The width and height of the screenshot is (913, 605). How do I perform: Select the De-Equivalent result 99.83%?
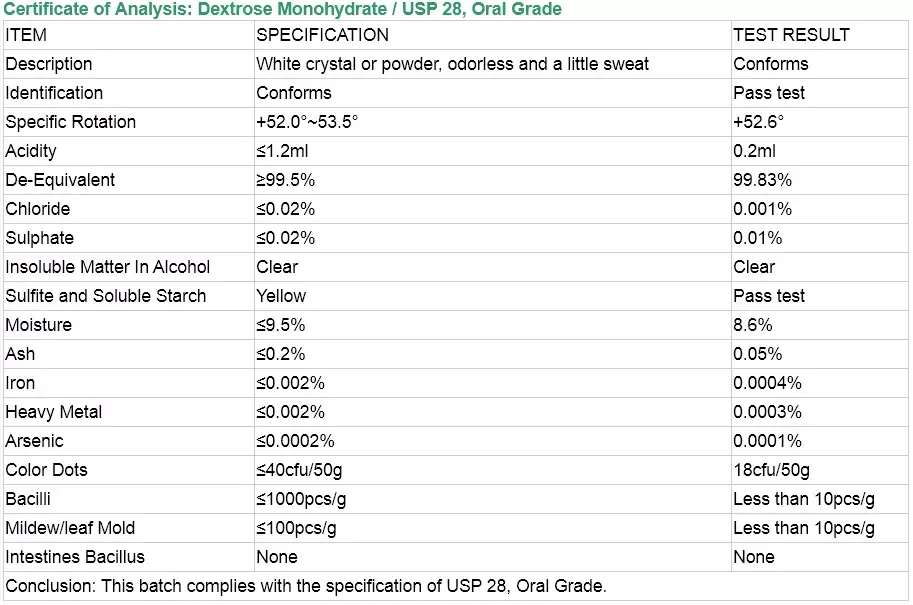click(x=762, y=180)
